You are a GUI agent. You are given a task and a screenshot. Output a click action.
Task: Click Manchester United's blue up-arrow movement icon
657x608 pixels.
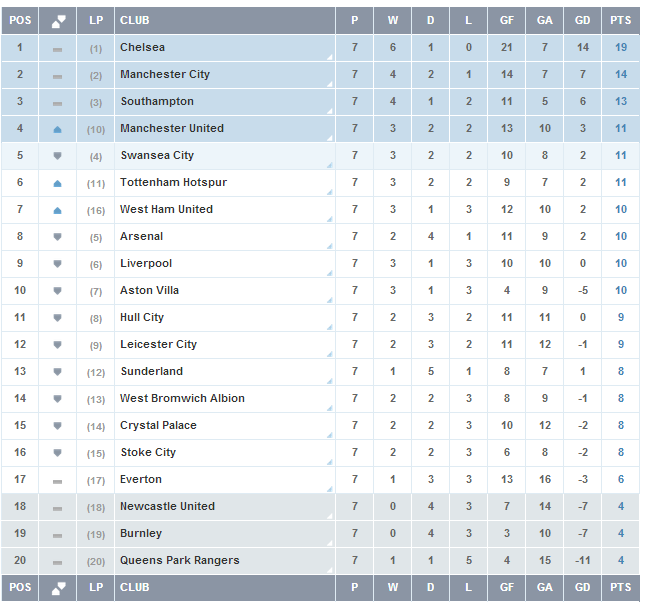coord(58,130)
